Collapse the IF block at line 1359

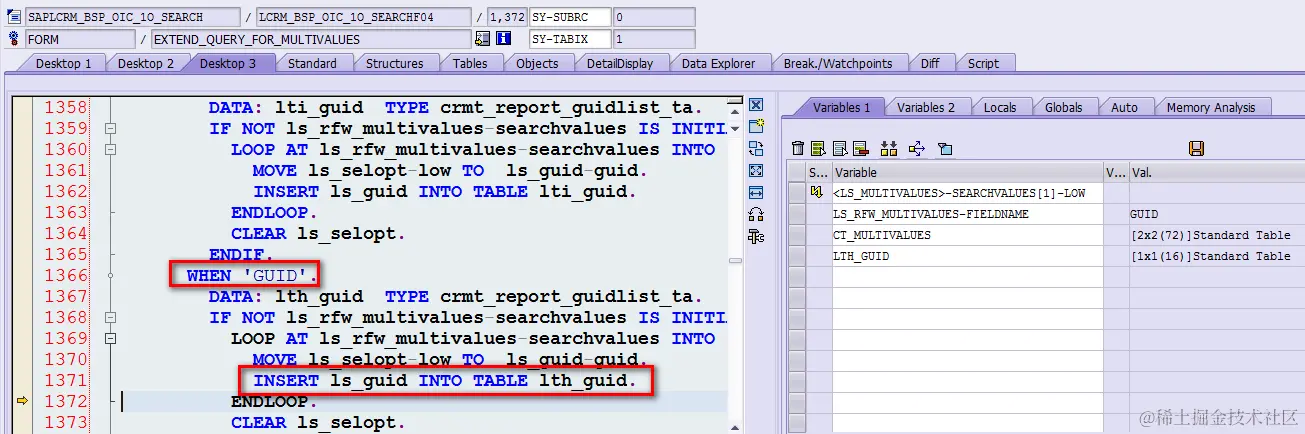click(x=111, y=129)
